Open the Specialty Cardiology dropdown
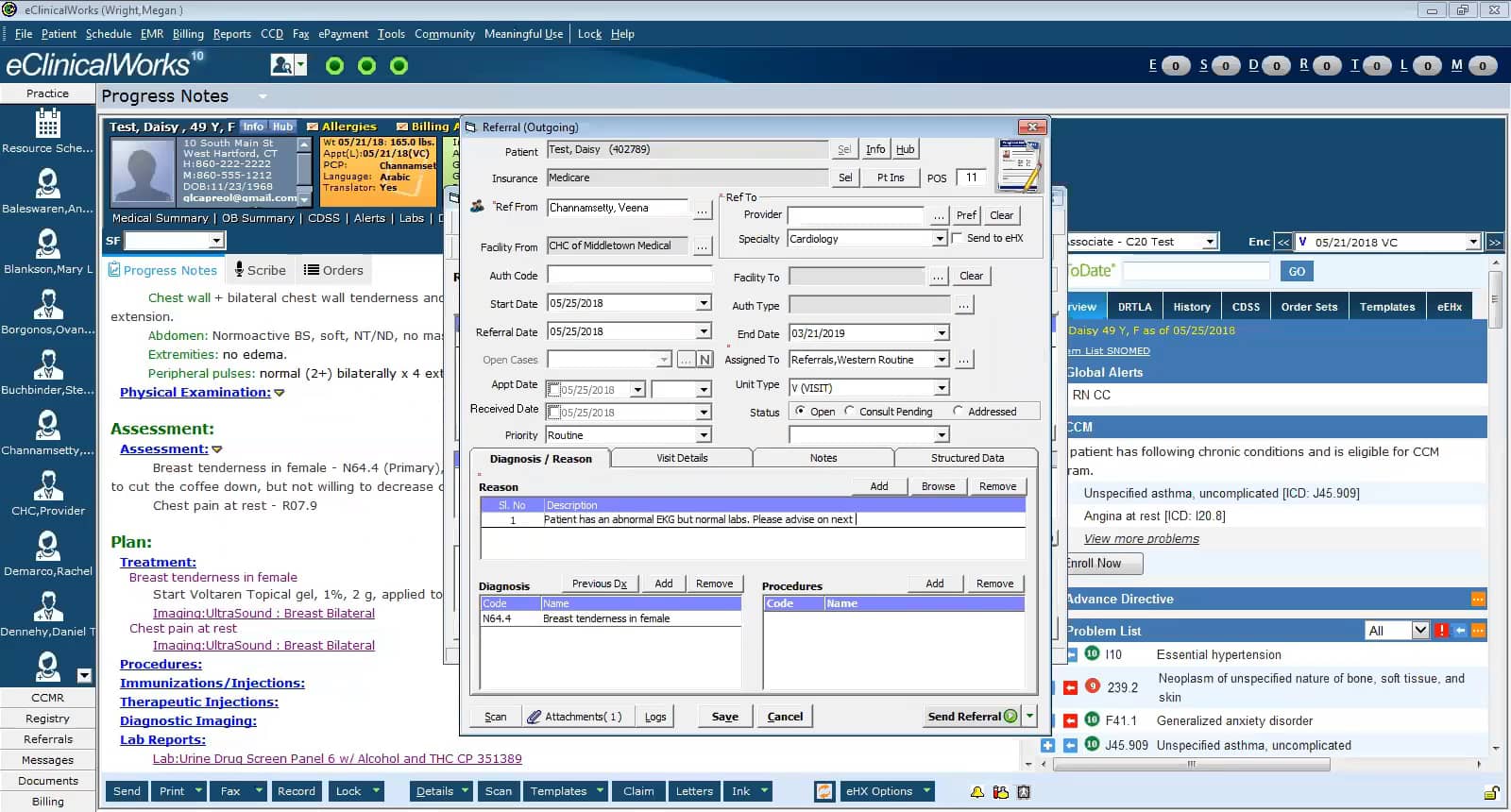Image resolution: width=1511 pixels, height=812 pixels. click(x=940, y=239)
